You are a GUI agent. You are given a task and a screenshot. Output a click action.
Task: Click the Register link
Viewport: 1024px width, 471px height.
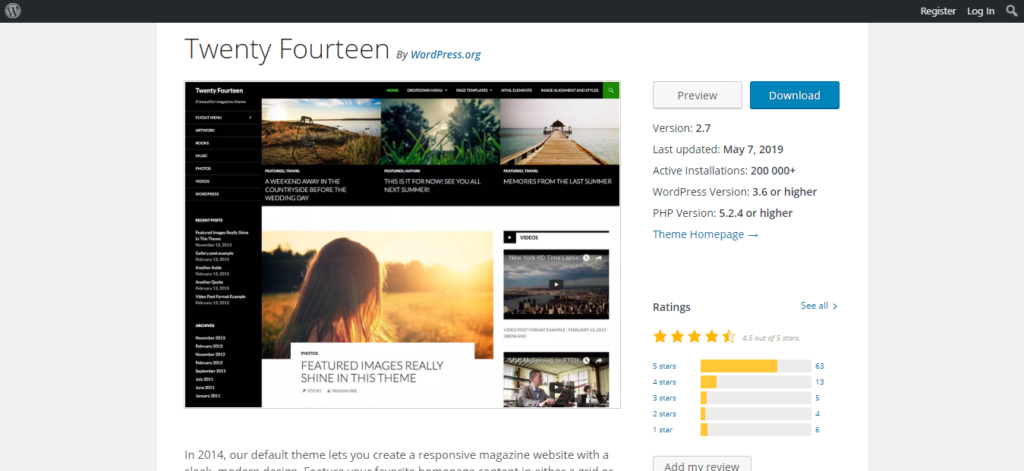(x=938, y=11)
